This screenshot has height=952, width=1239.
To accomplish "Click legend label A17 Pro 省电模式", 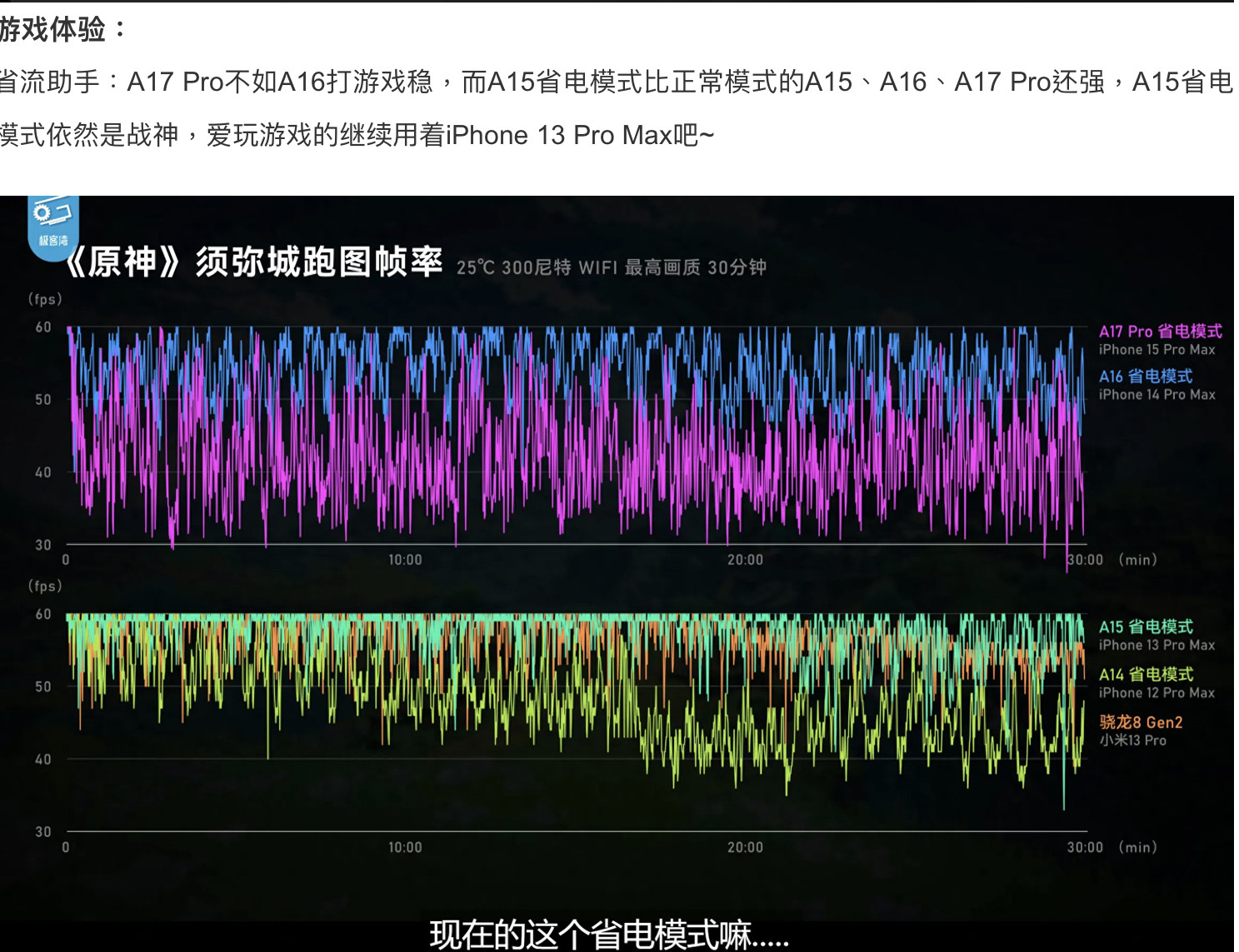I will pos(1160,331).
